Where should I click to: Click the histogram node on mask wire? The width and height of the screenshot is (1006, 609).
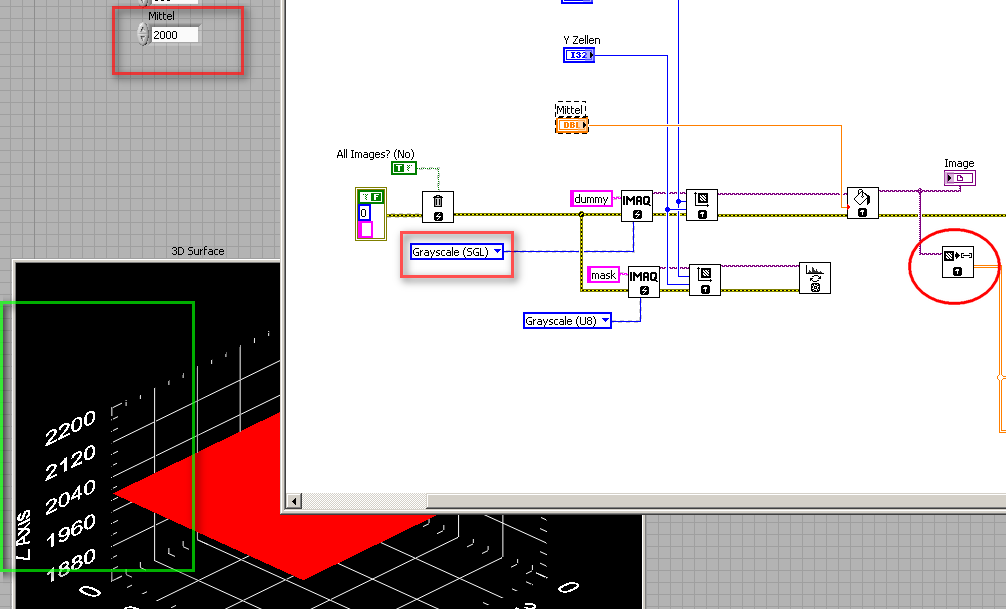point(815,278)
